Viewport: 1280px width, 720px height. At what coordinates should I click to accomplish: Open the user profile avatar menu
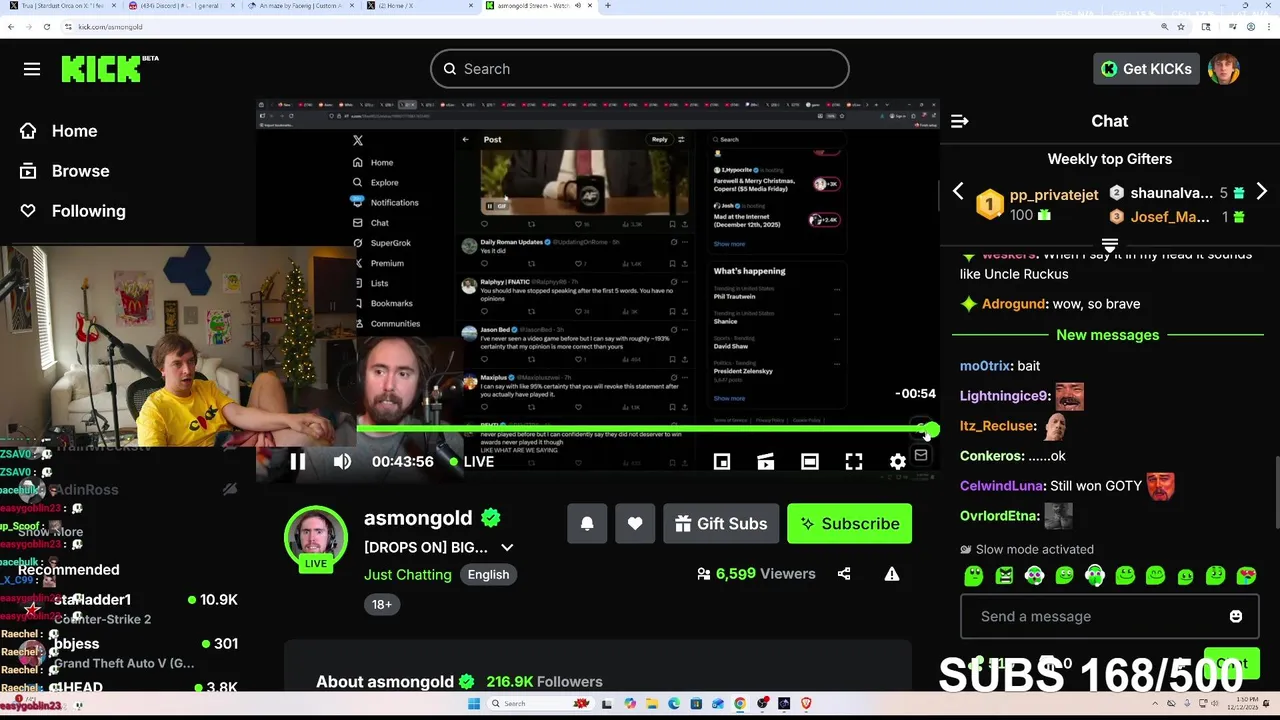1224,69
